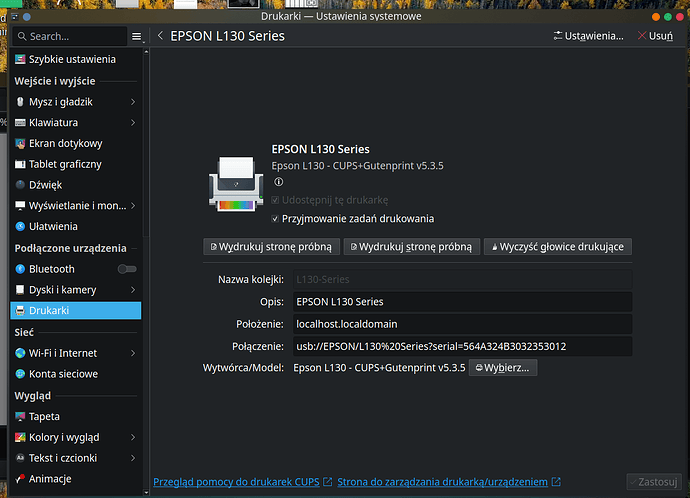Click the Opis input field

[x=462, y=302]
